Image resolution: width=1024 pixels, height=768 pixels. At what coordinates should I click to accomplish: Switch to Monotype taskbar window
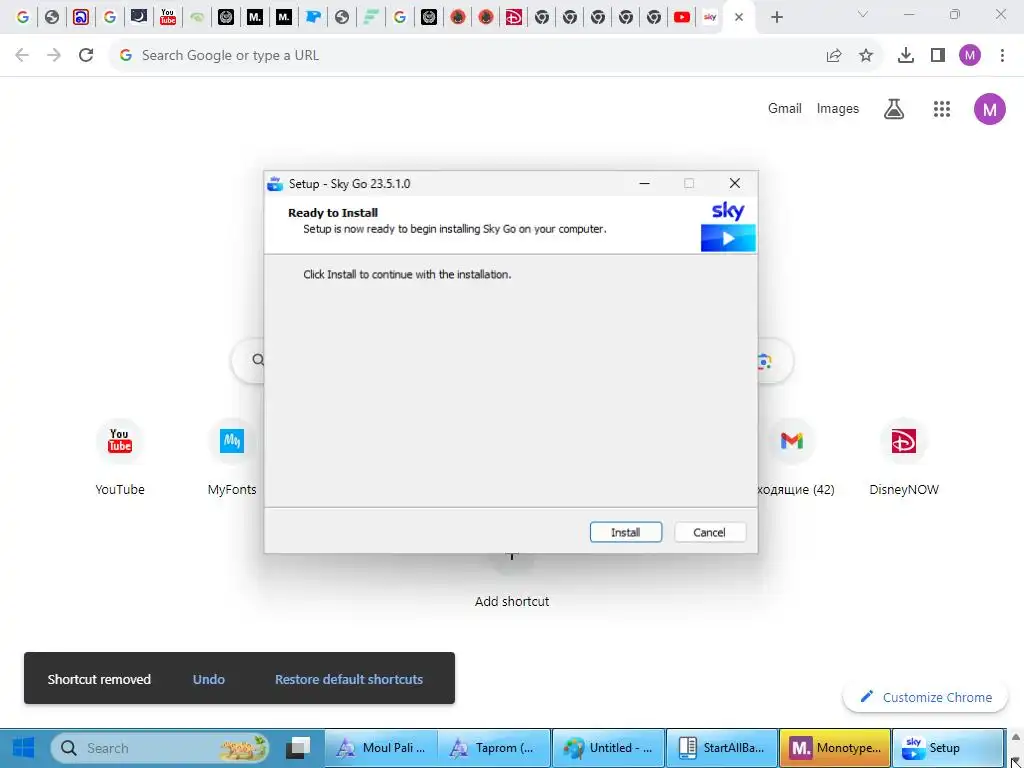(x=835, y=748)
